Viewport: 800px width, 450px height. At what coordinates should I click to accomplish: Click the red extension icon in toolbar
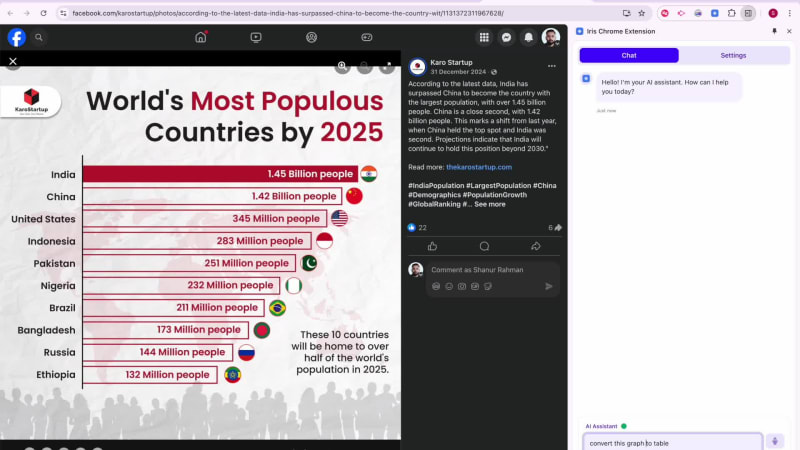(x=665, y=13)
